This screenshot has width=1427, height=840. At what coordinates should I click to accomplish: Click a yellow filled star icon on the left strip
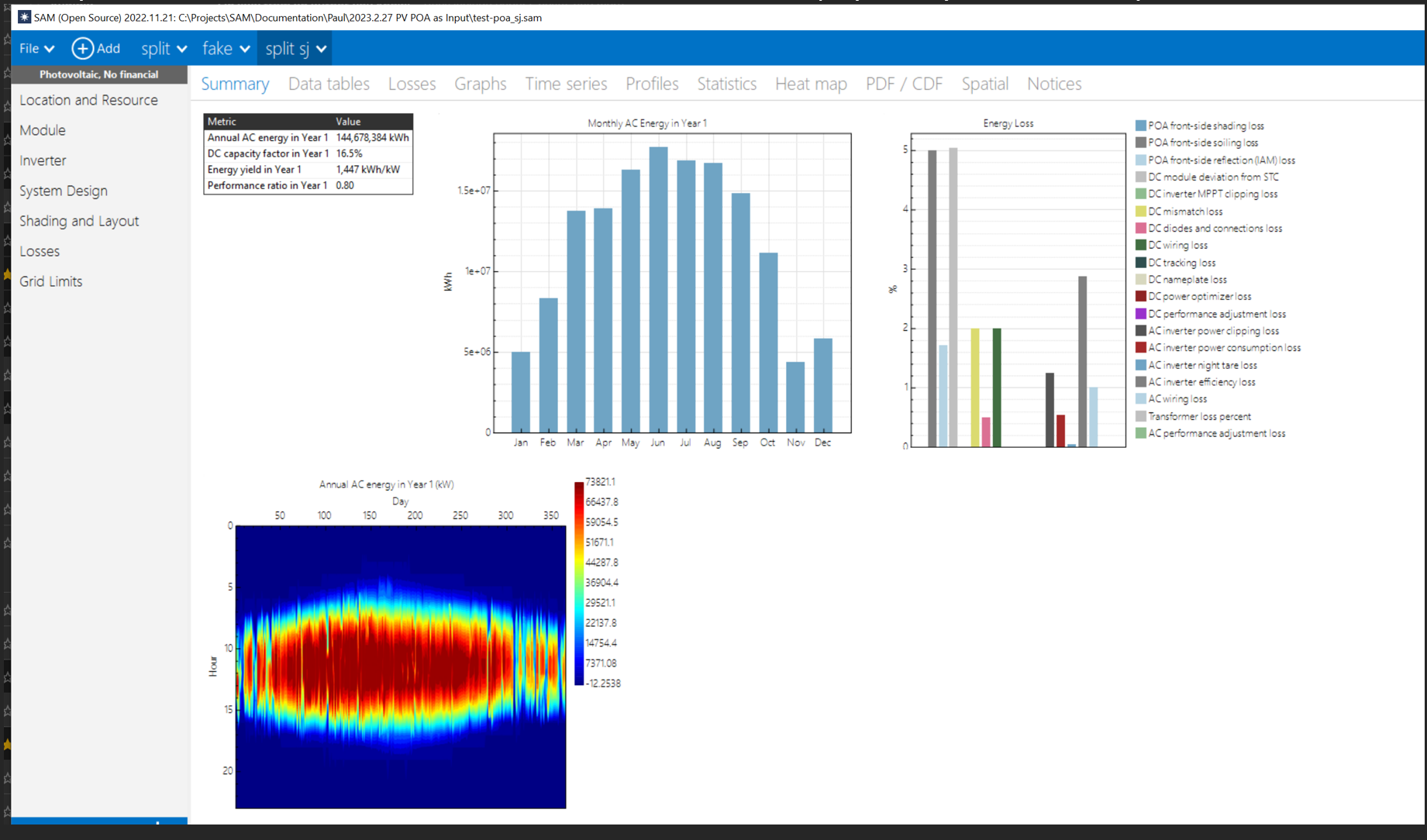pyautogui.click(x=5, y=274)
